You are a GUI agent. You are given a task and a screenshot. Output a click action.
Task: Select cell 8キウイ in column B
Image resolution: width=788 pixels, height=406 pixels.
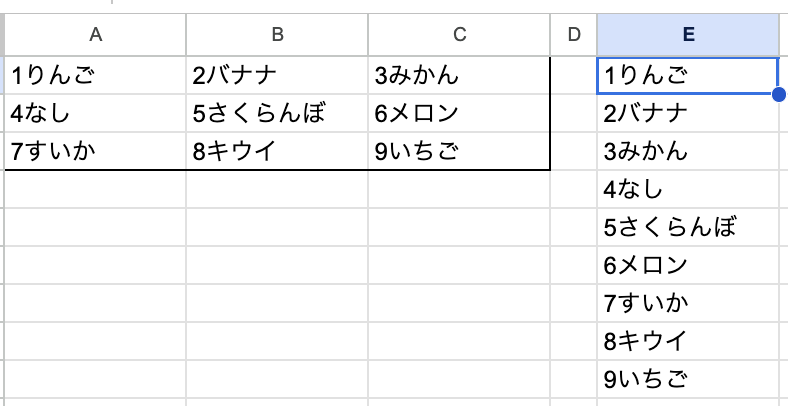pyautogui.click(x=277, y=151)
